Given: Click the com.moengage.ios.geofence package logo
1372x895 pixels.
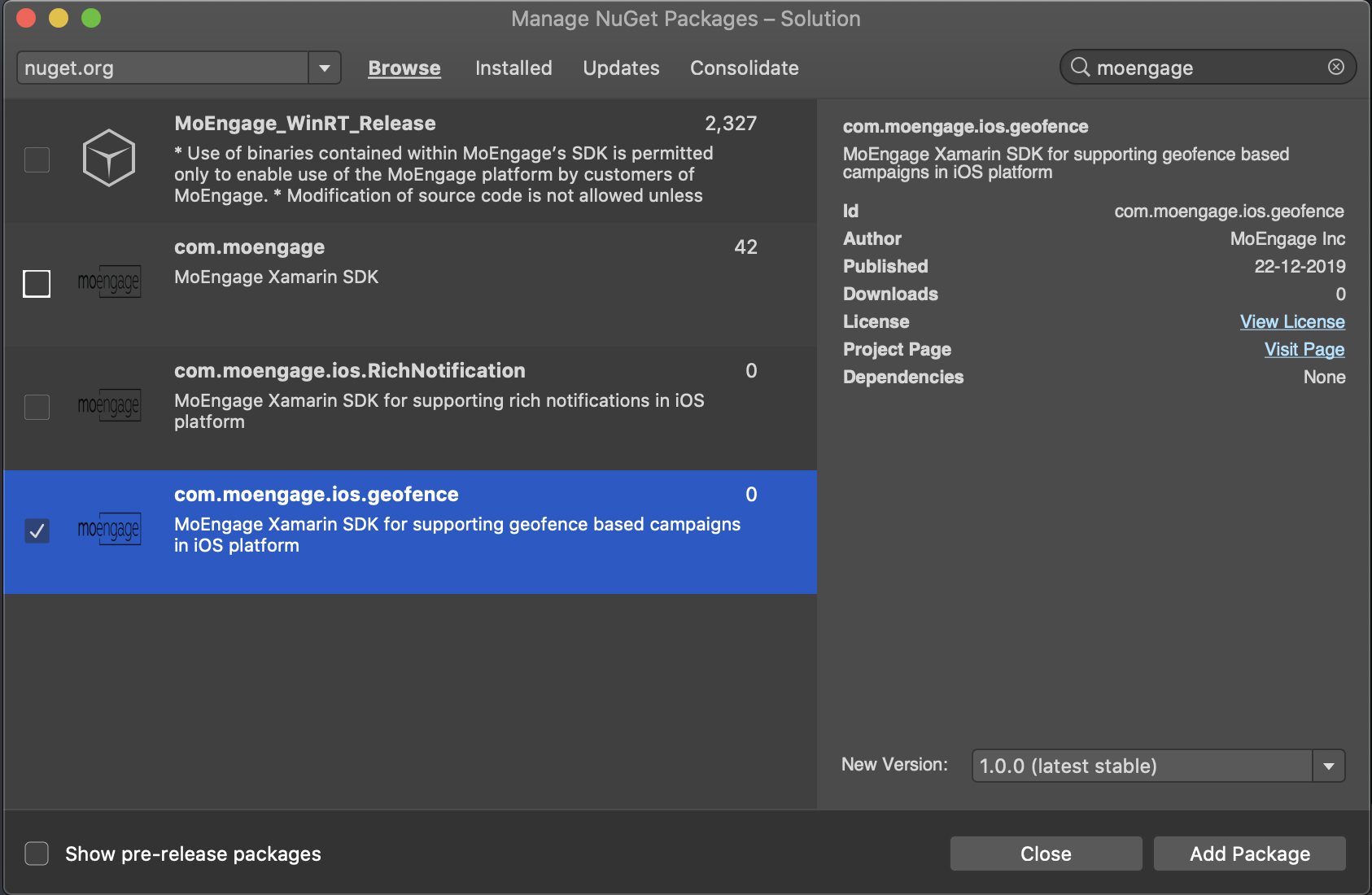Looking at the screenshot, I should 109,529.
